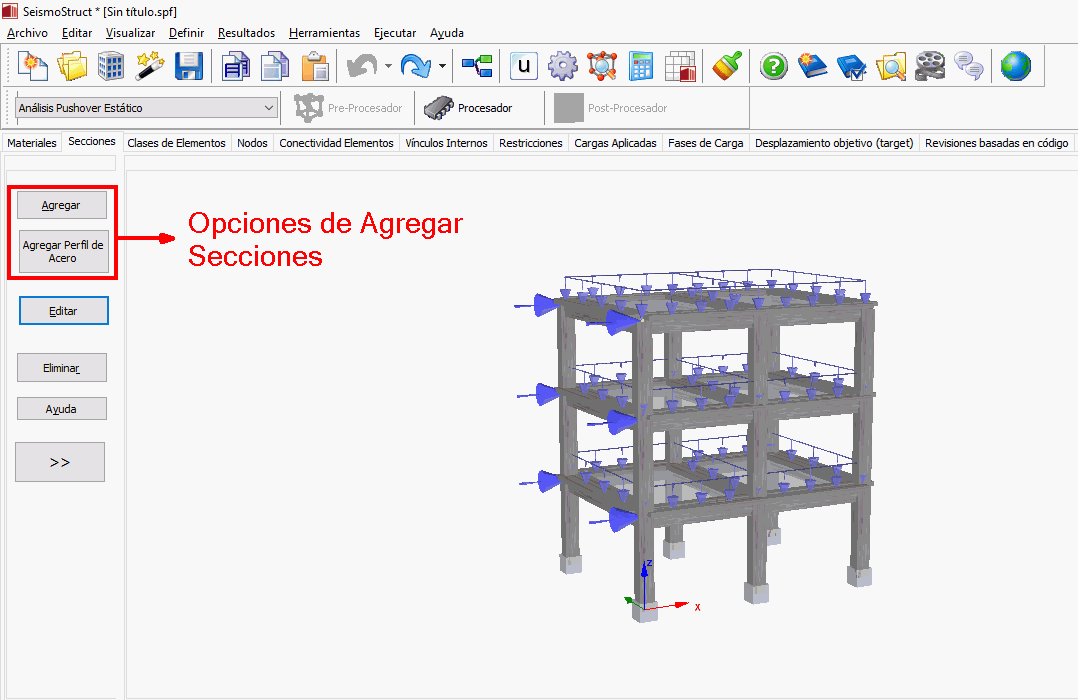Click the Ayuda button in side panel
The image size is (1078, 700).
coord(61,408)
